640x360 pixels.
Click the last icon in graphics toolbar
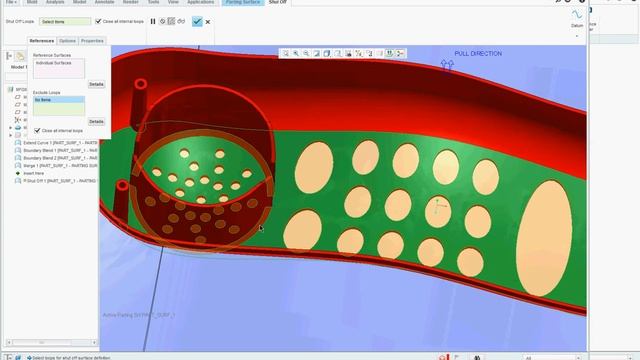400,53
